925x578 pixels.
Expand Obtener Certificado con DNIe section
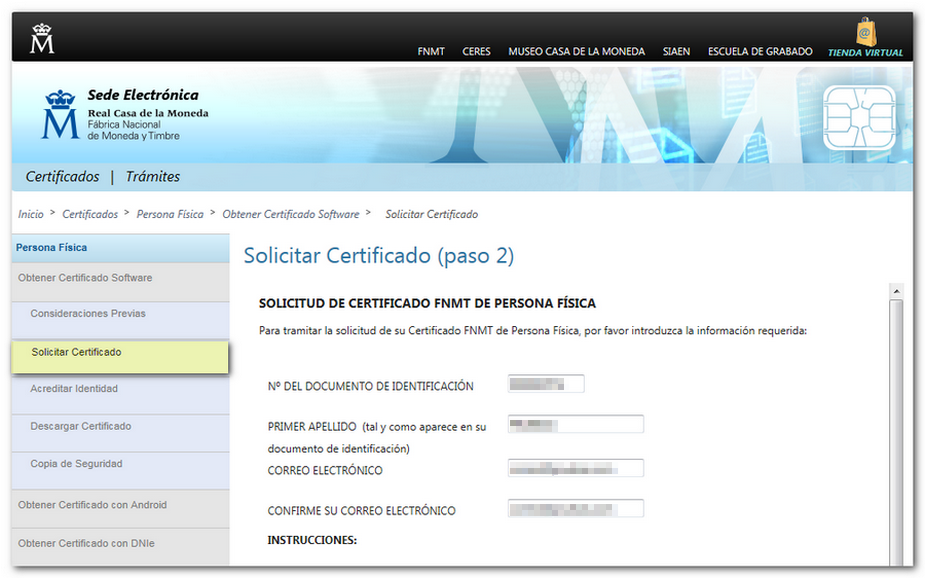pyautogui.click(x=86, y=543)
